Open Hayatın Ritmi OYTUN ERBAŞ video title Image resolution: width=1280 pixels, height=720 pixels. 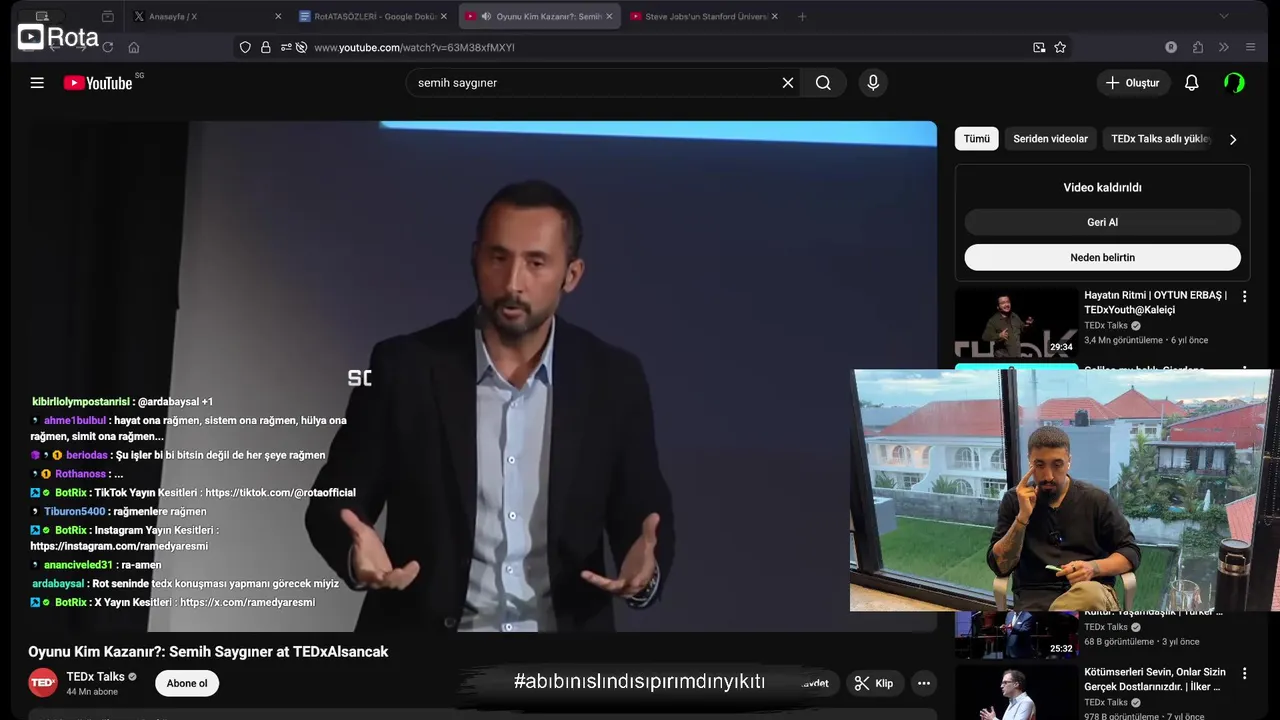tap(1156, 302)
